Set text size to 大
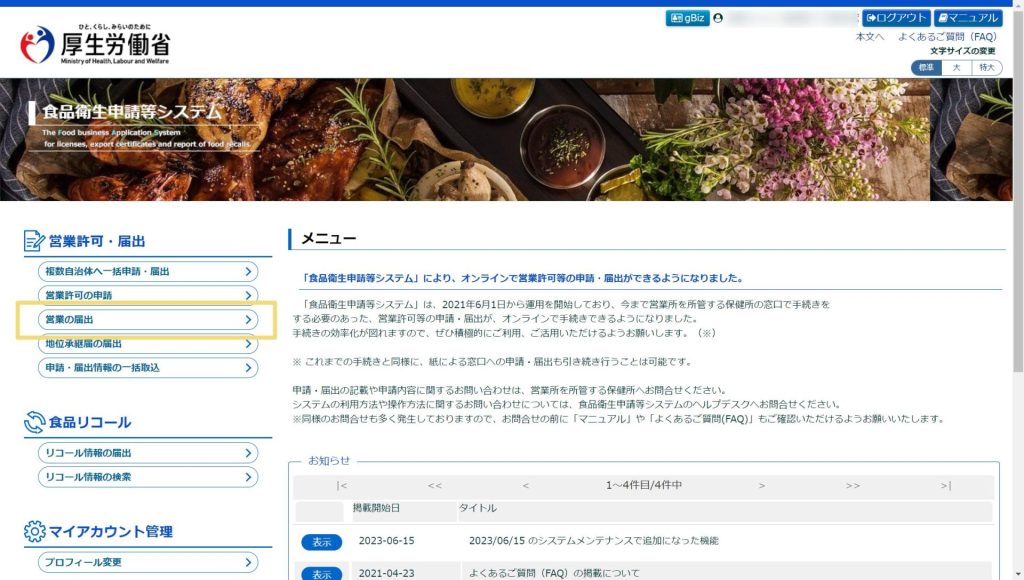 (x=956, y=67)
